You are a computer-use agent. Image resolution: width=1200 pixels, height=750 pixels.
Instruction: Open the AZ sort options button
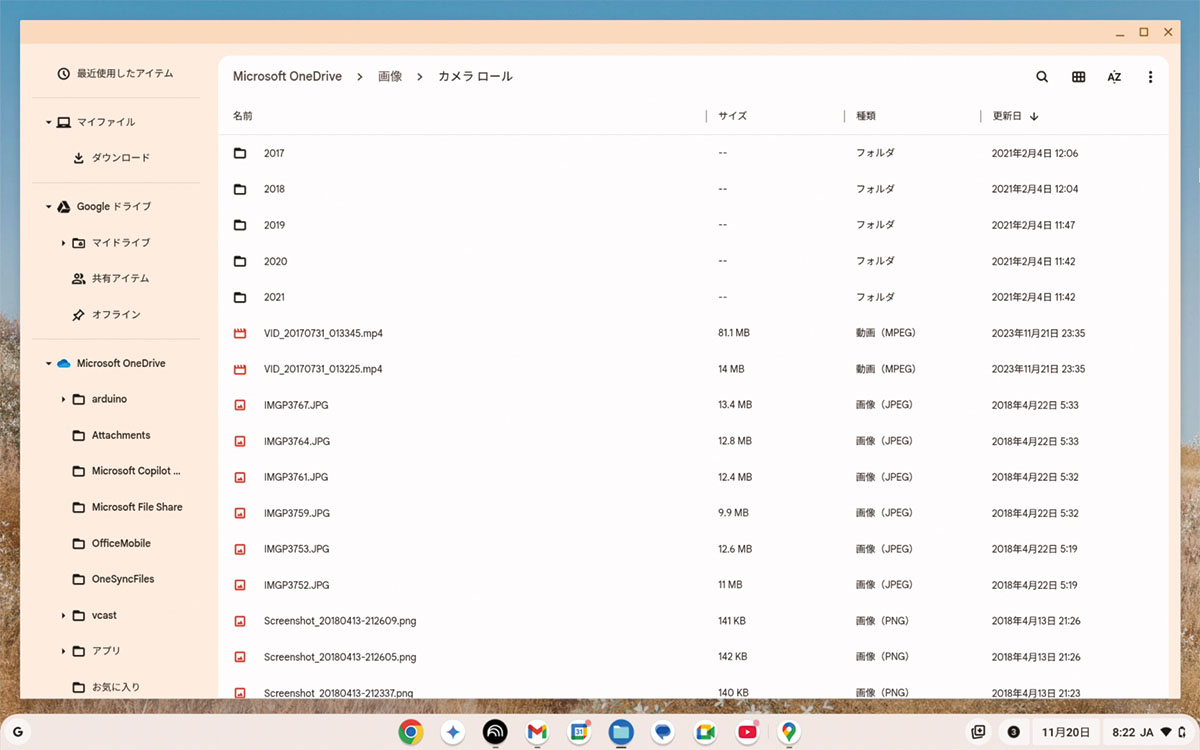1114,77
